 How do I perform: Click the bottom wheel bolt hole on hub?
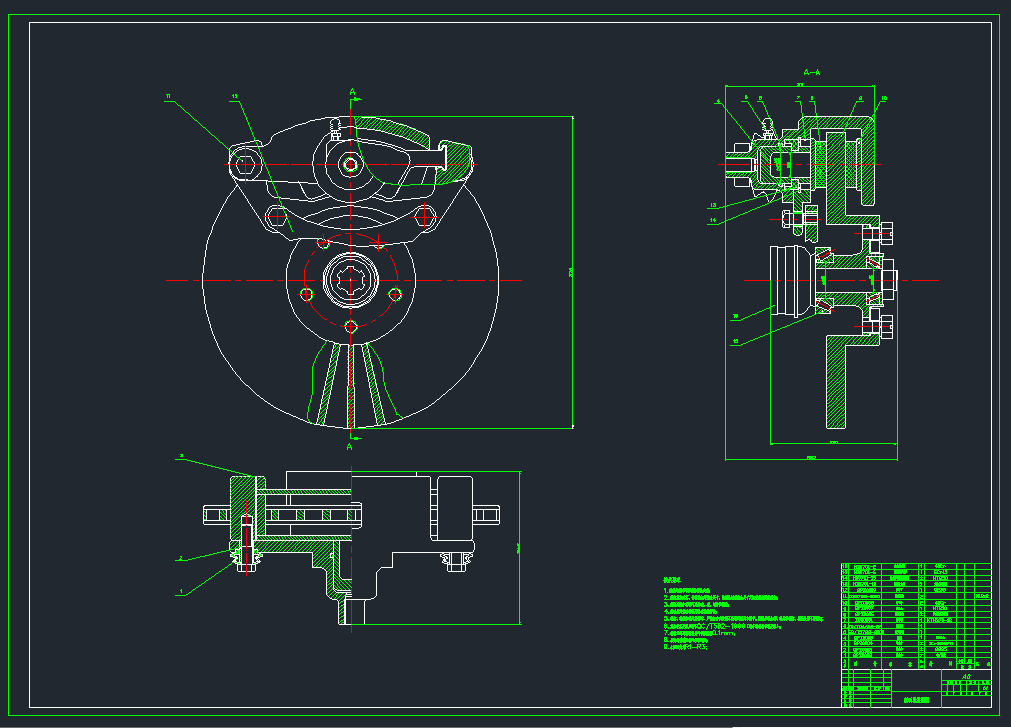pyautogui.click(x=350, y=327)
